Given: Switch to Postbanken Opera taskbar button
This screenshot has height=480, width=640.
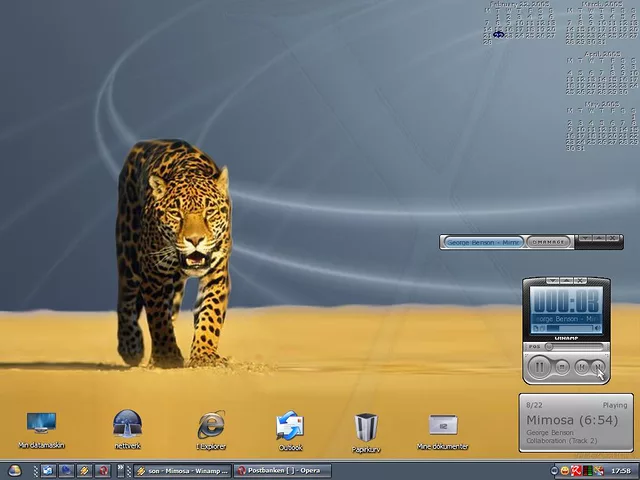Looking at the screenshot, I should 282,470.
